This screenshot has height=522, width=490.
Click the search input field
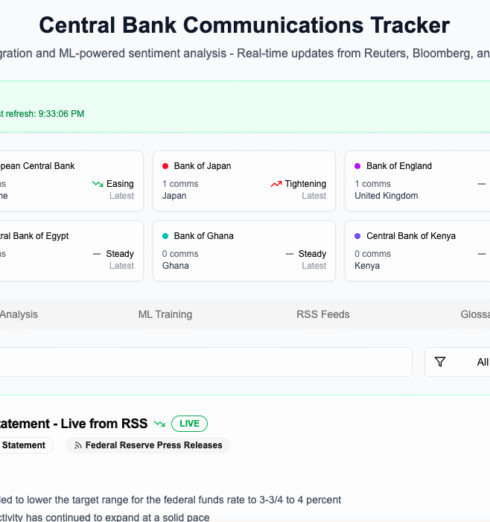tap(205, 362)
